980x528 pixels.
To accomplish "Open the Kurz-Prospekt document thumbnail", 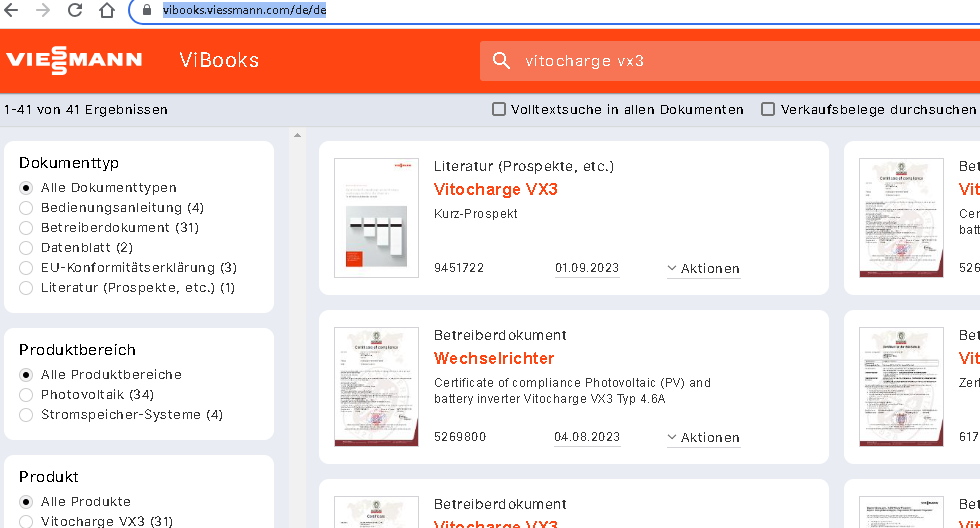I will point(376,217).
